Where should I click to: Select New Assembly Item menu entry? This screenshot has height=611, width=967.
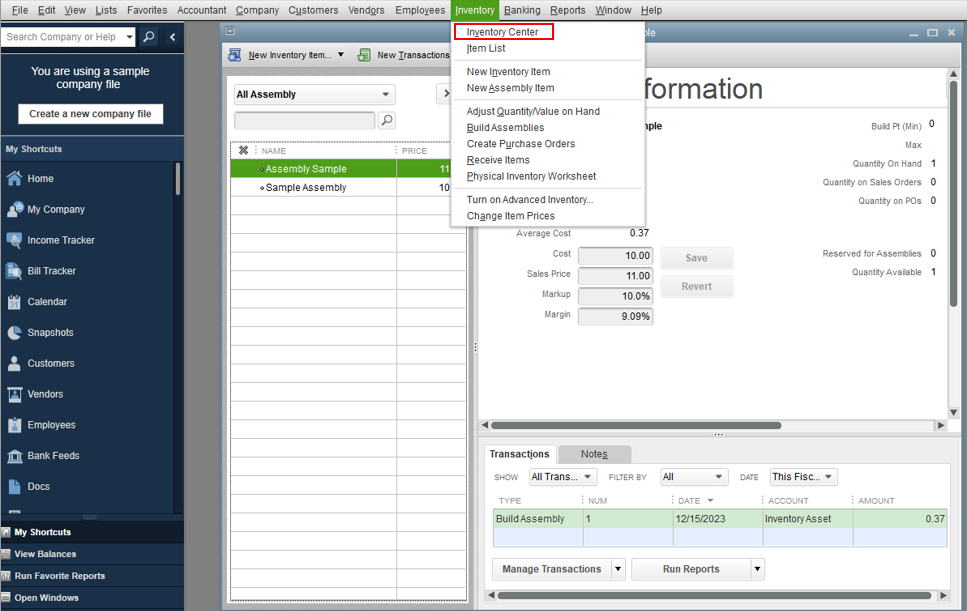(x=510, y=88)
